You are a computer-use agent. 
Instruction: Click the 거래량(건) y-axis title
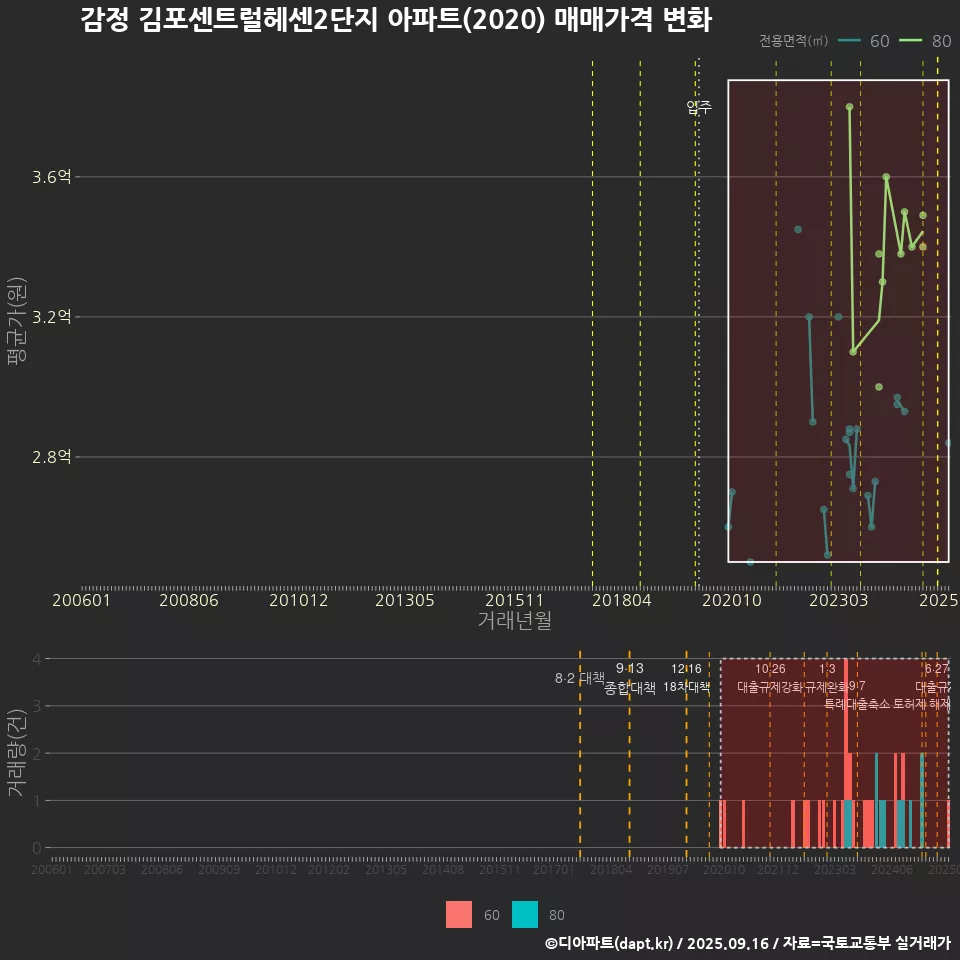tap(16, 753)
